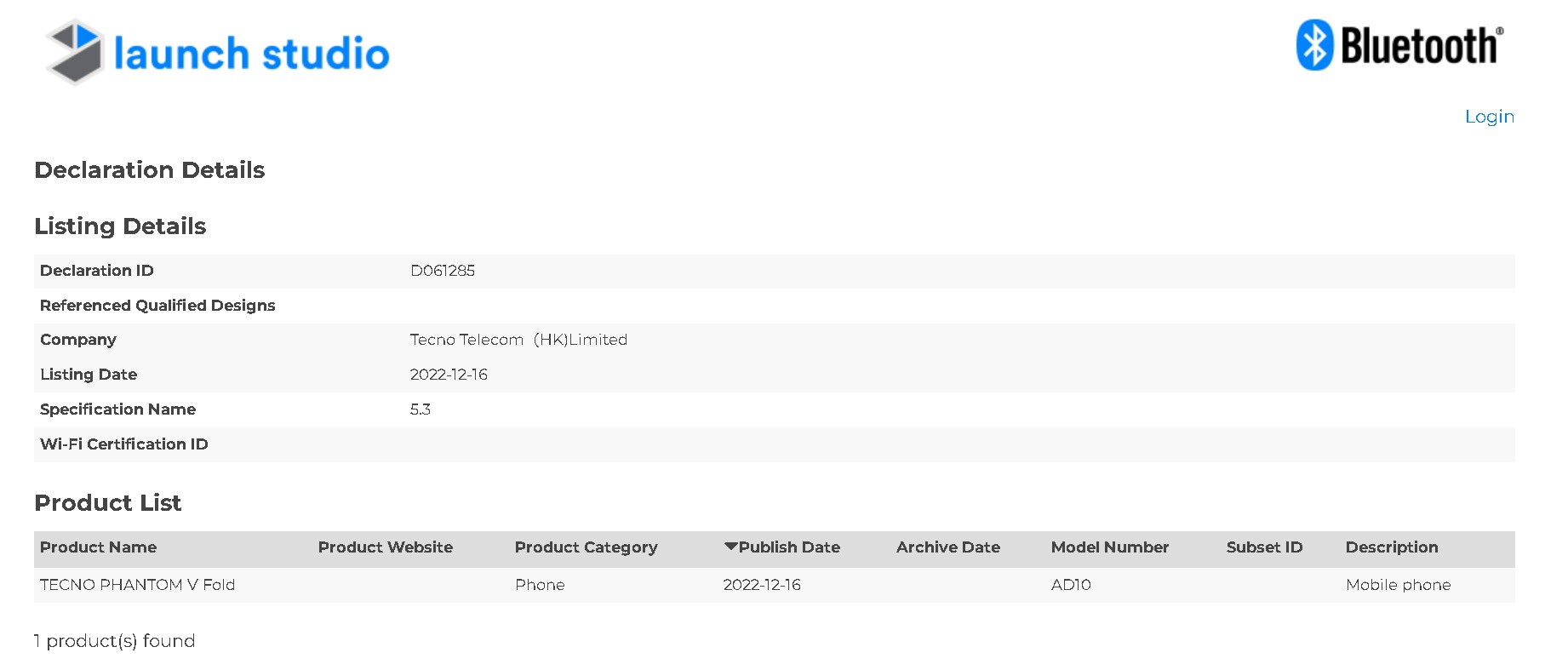
Task: Click the Phone product category cell
Action: [x=540, y=585]
